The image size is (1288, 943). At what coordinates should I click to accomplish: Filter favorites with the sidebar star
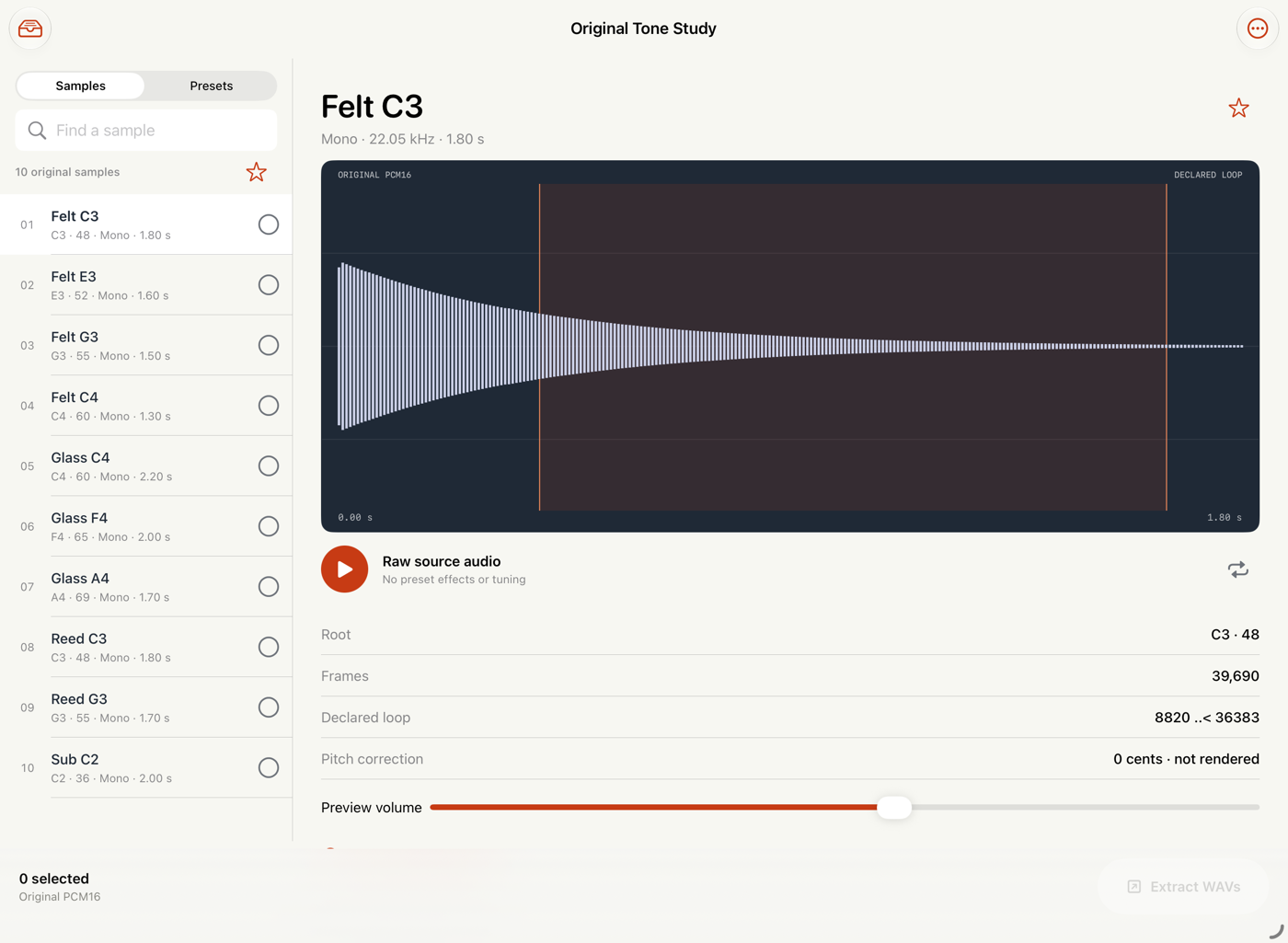[x=256, y=172]
